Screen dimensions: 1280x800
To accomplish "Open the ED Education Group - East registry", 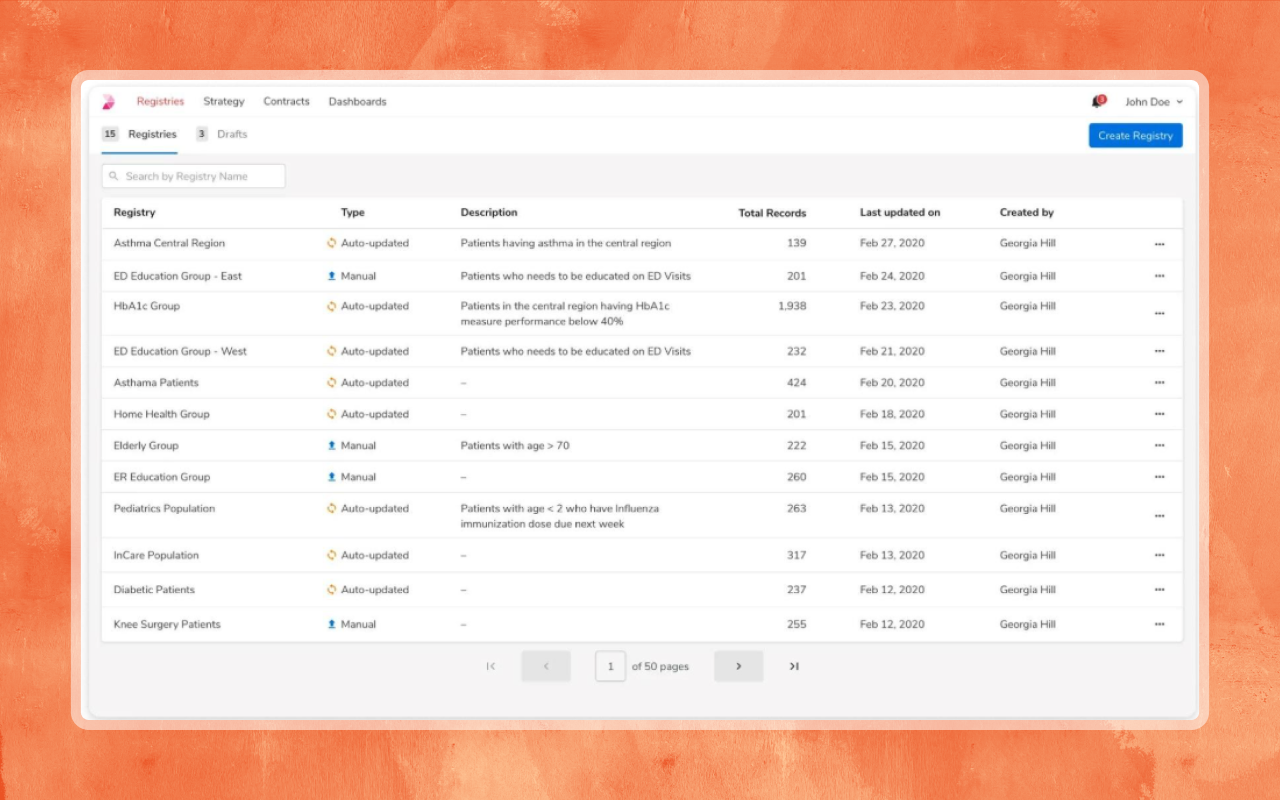I will pos(178,276).
